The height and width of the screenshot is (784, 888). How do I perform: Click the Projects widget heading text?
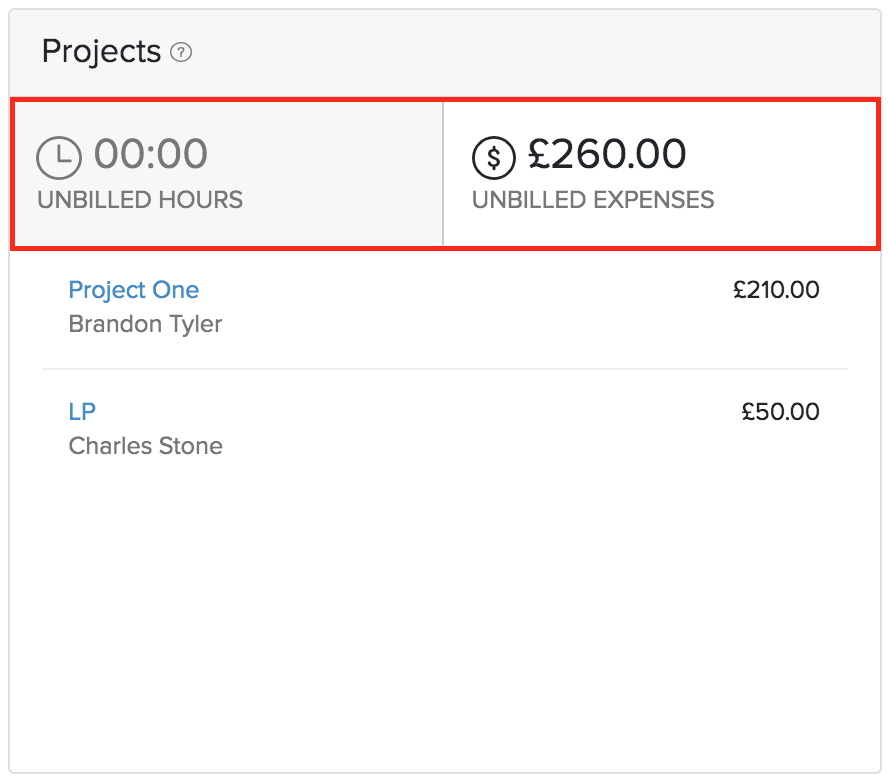point(101,51)
